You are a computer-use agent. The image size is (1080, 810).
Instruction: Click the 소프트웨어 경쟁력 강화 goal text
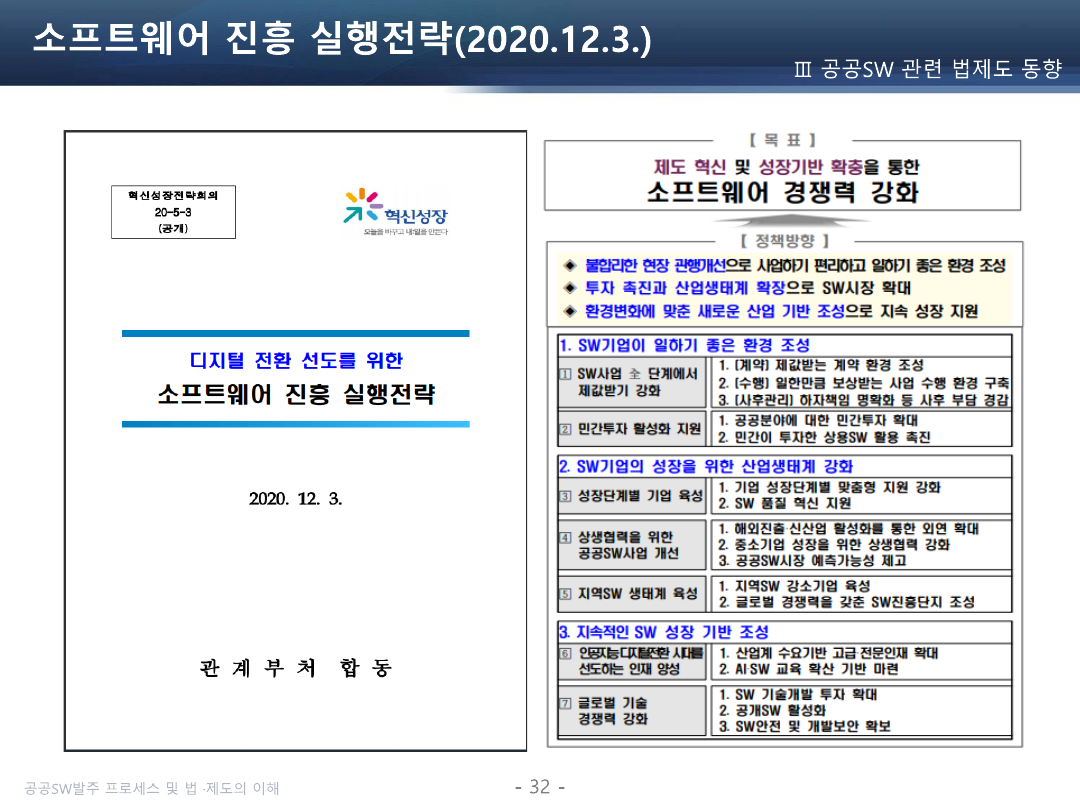tap(782, 191)
